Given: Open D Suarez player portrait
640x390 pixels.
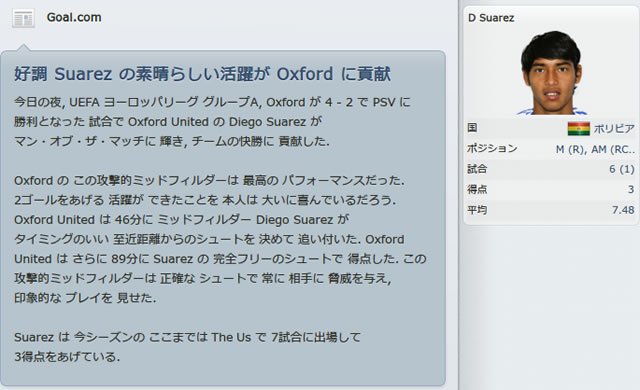Looking at the screenshot, I should coord(551,73).
